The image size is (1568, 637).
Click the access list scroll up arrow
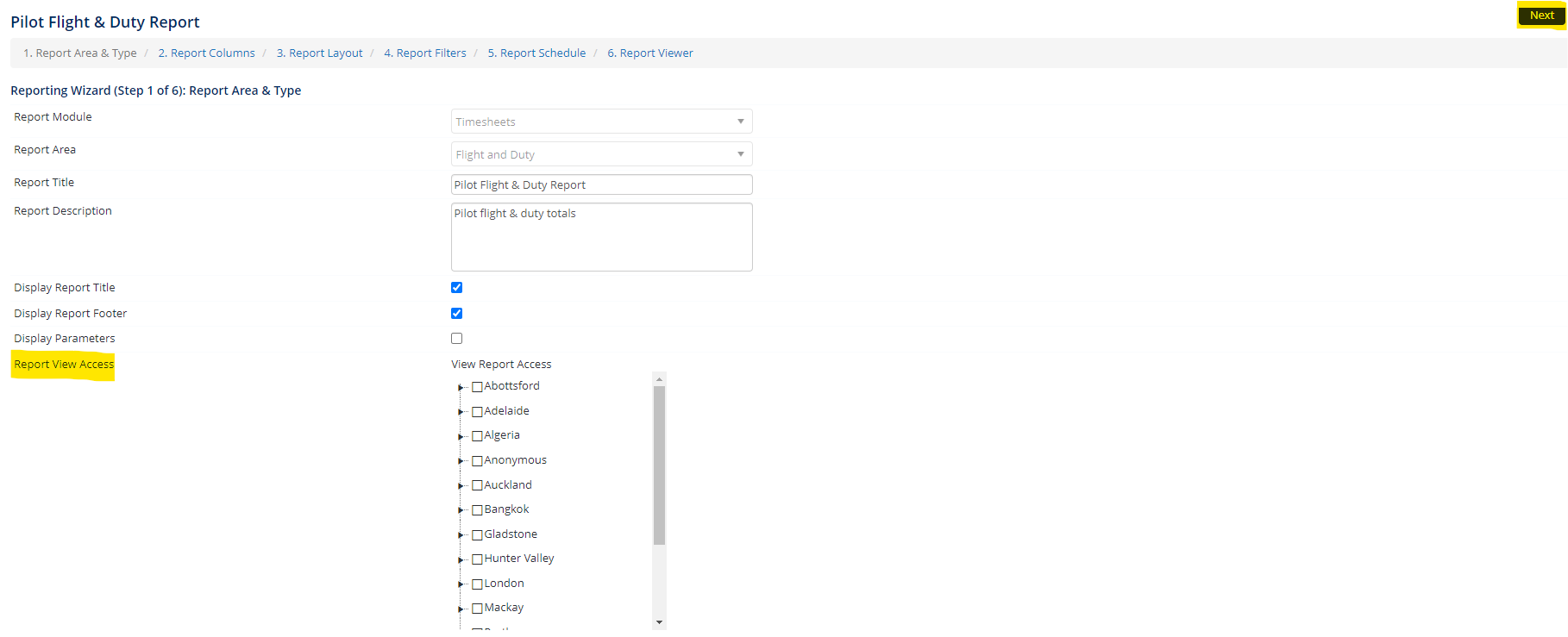tap(659, 379)
